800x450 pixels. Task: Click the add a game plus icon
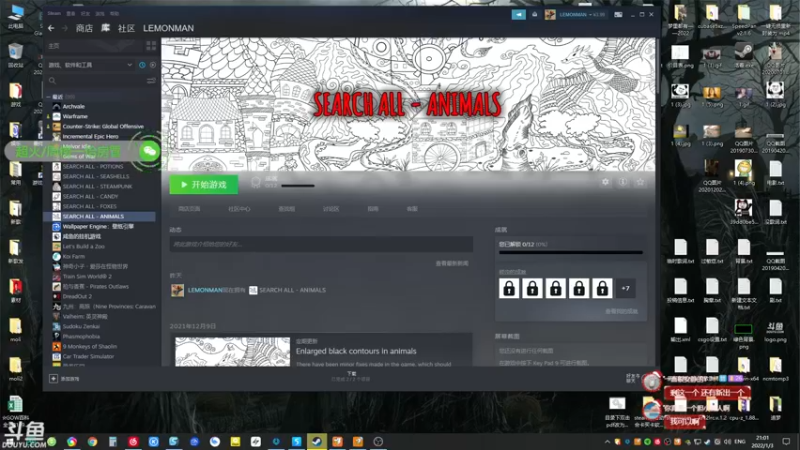click(53, 379)
